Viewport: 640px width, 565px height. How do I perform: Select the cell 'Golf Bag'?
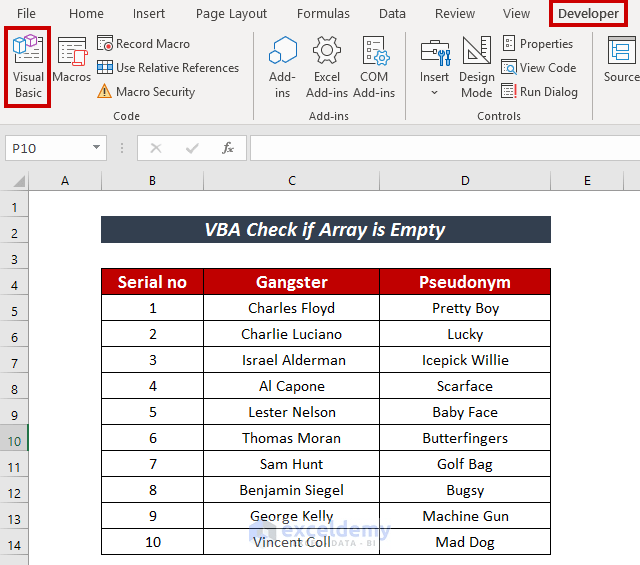pos(465,464)
